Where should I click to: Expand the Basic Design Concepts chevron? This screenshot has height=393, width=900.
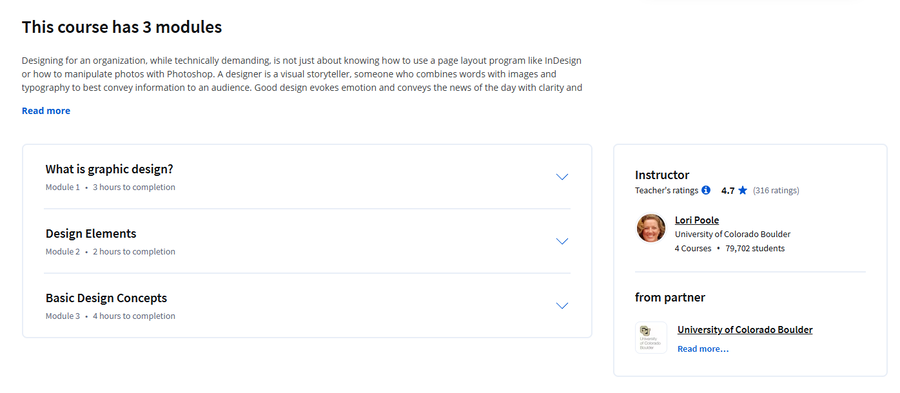(x=562, y=305)
